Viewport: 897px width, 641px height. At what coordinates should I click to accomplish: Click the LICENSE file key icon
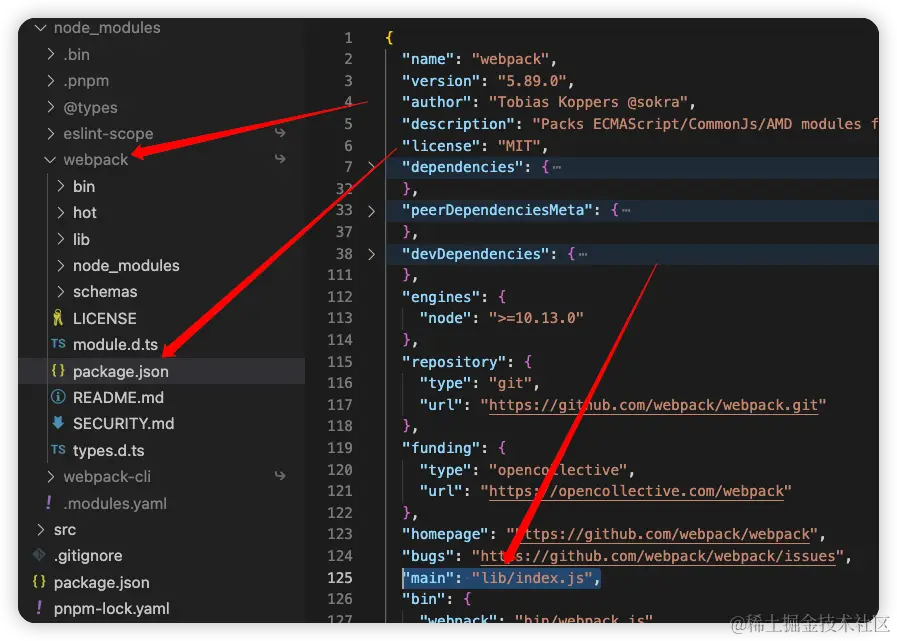(x=58, y=318)
